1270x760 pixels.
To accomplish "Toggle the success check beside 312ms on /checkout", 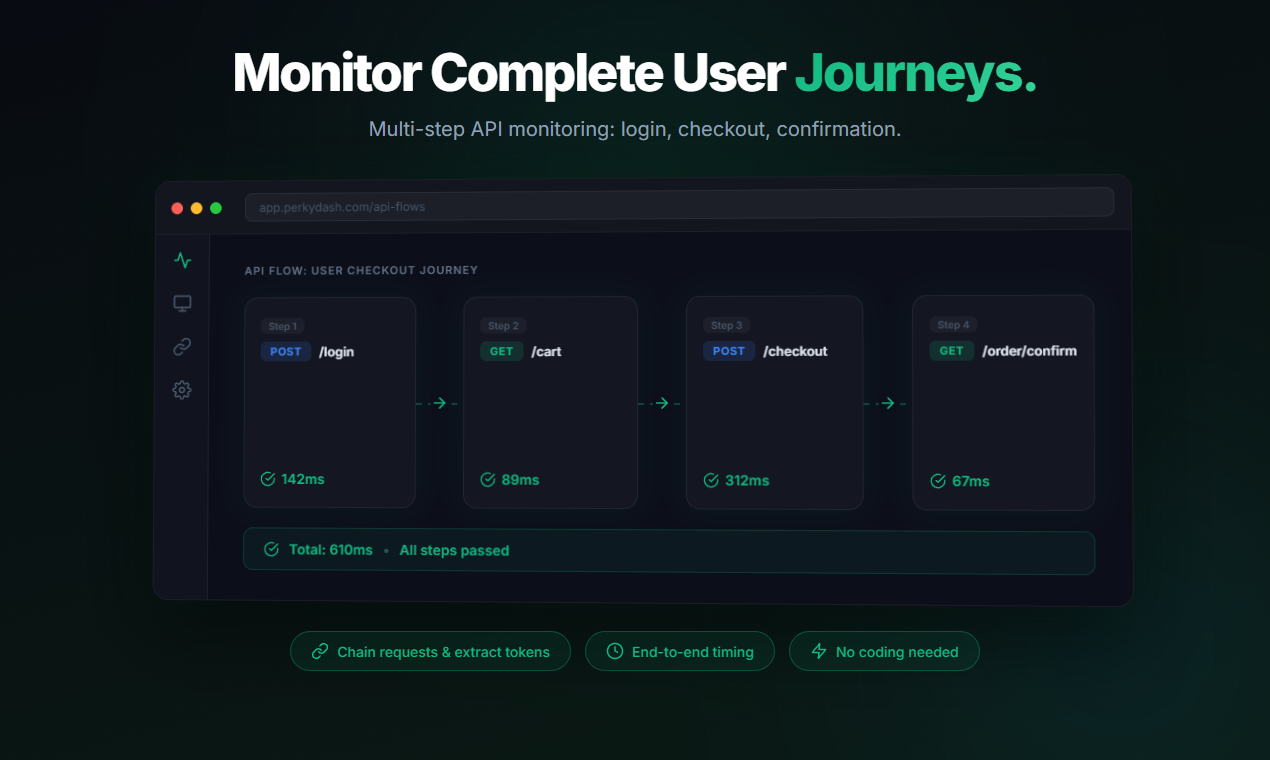I will (x=711, y=480).
